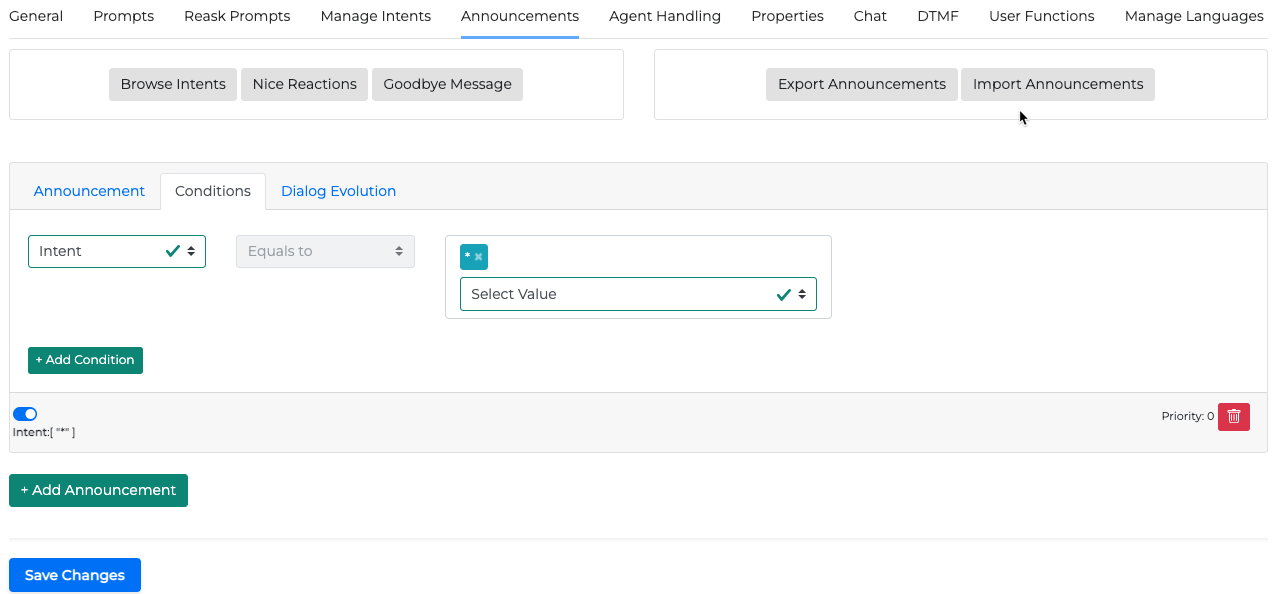Go to the Agent Handling tab

(664, 16)
